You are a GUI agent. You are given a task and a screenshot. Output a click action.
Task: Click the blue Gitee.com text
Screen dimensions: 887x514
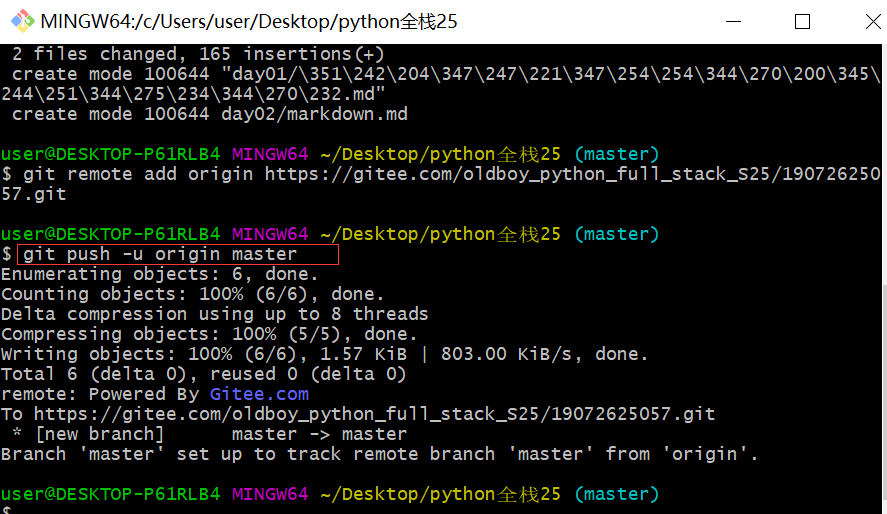[x=259, y=394]
